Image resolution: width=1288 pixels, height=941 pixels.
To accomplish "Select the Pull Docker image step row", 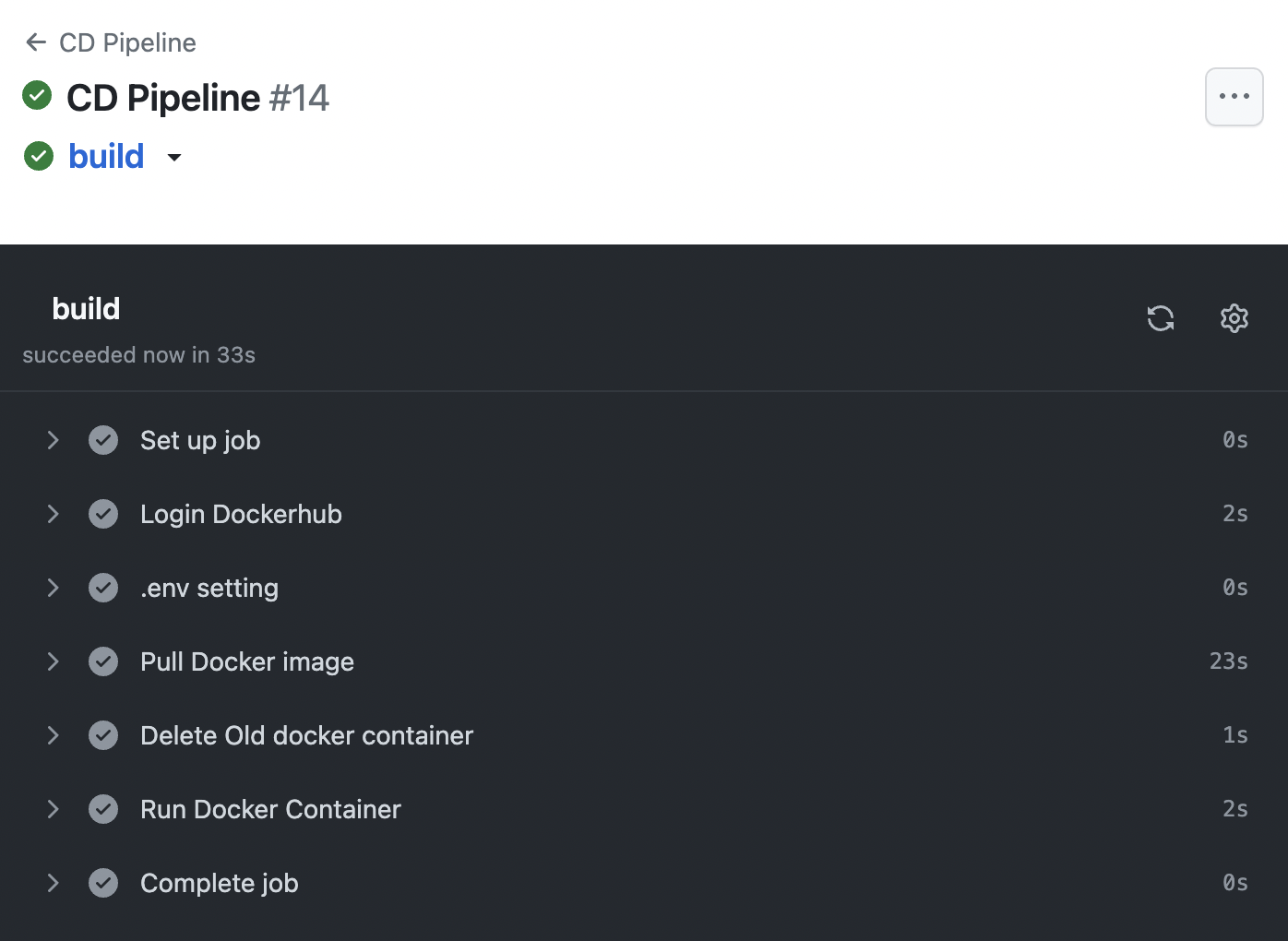I will [644, 661].
